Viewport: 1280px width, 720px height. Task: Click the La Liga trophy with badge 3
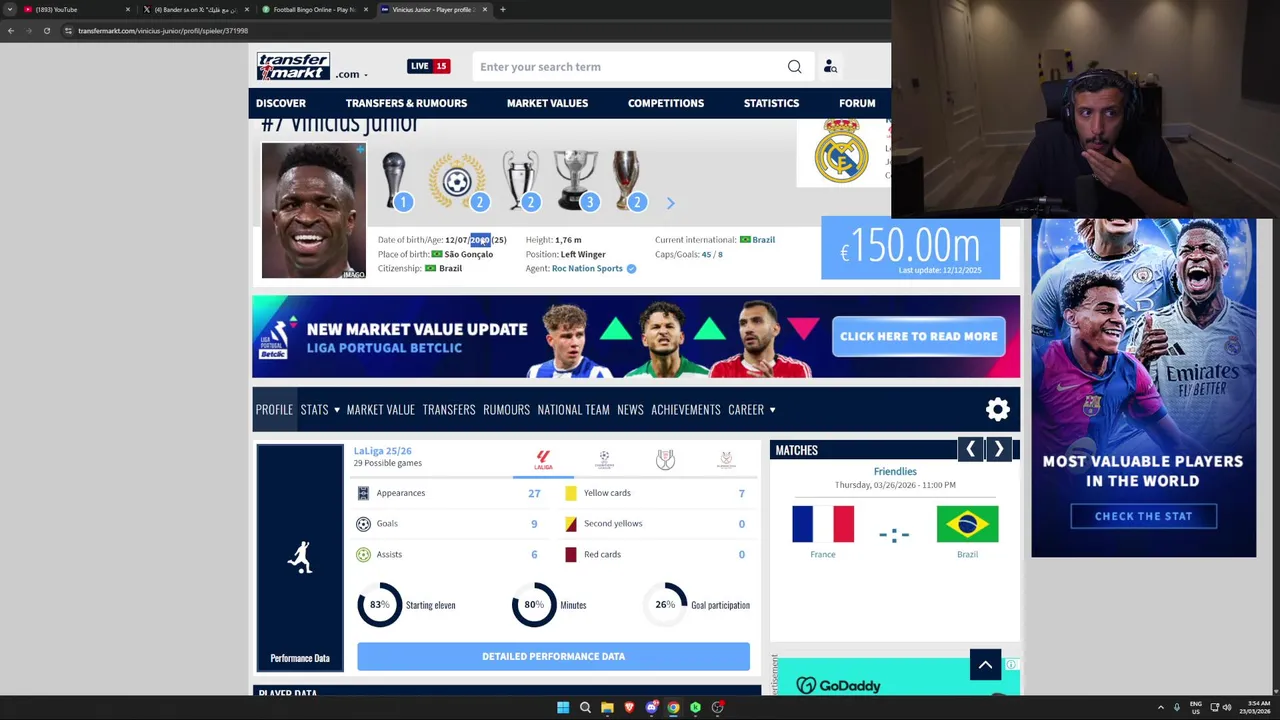tap(576, 180)
